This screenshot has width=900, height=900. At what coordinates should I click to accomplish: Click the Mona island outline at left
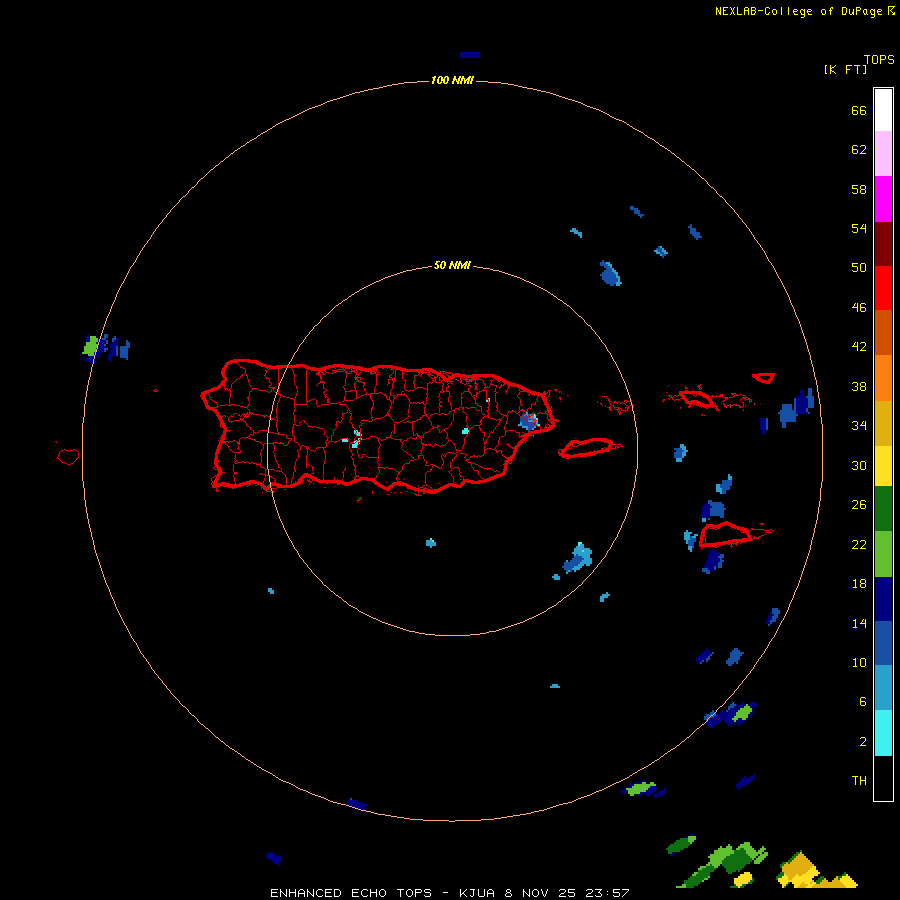[68, 456]
